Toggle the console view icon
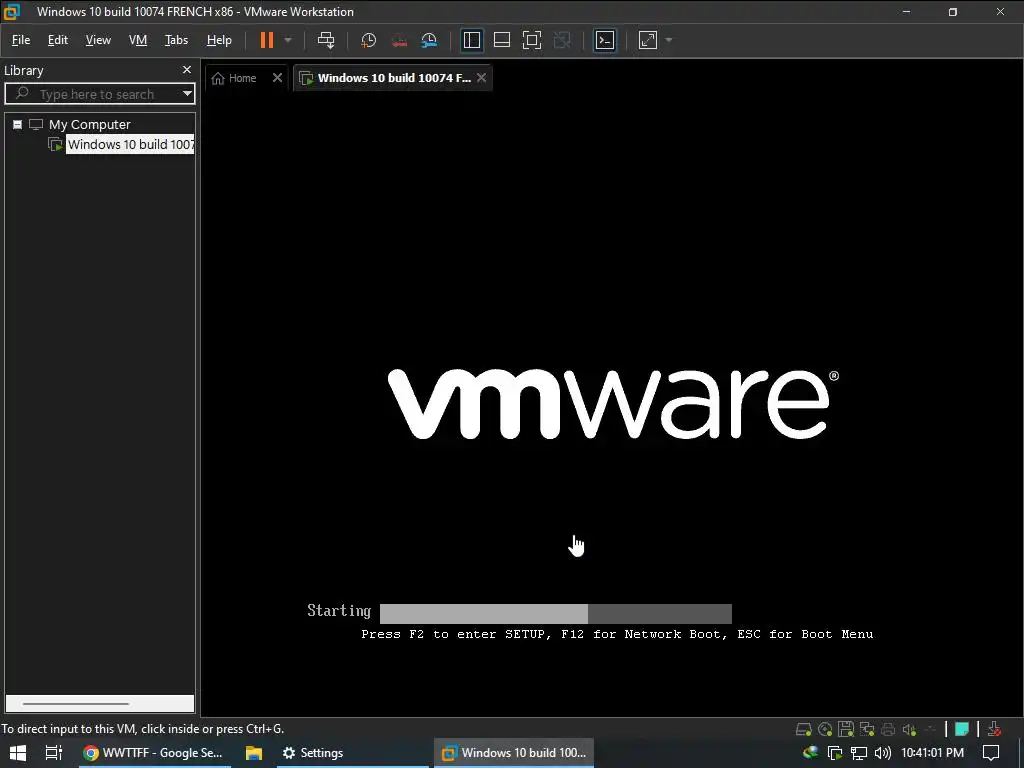This screenshot has height=768, width=1024. [605, 40]
